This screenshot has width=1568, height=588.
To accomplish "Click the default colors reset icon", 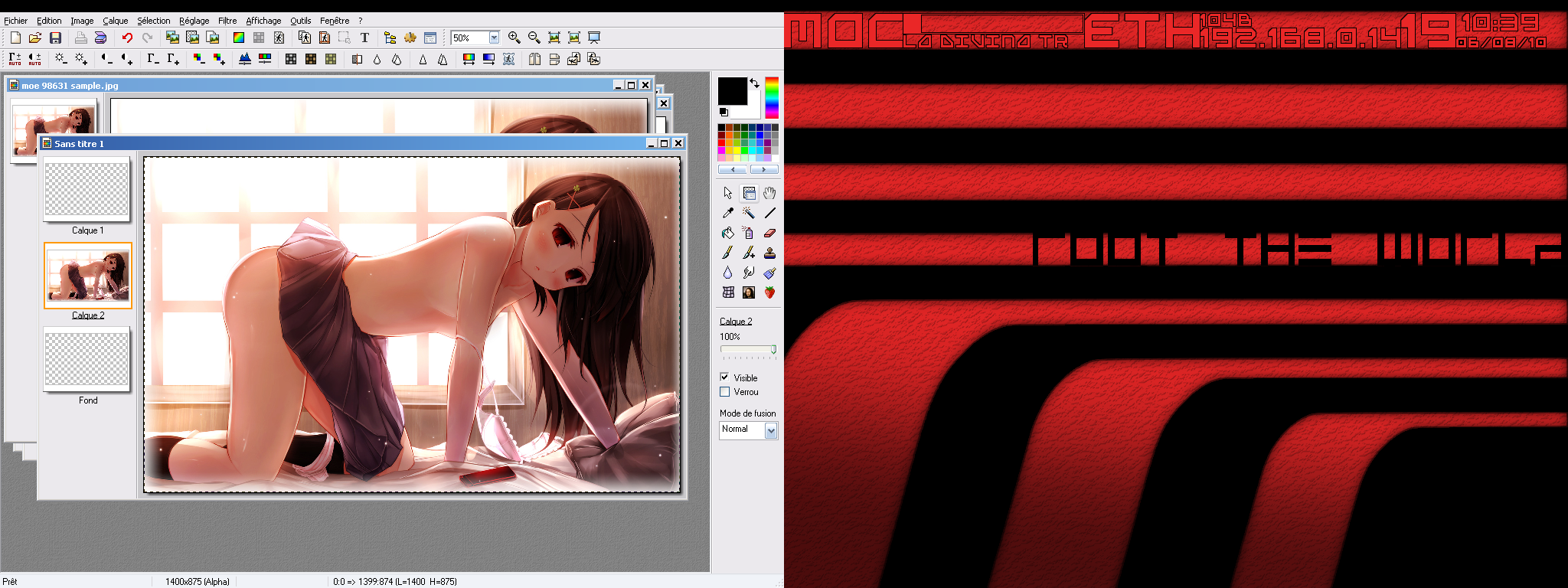I will tap(724, 112).
